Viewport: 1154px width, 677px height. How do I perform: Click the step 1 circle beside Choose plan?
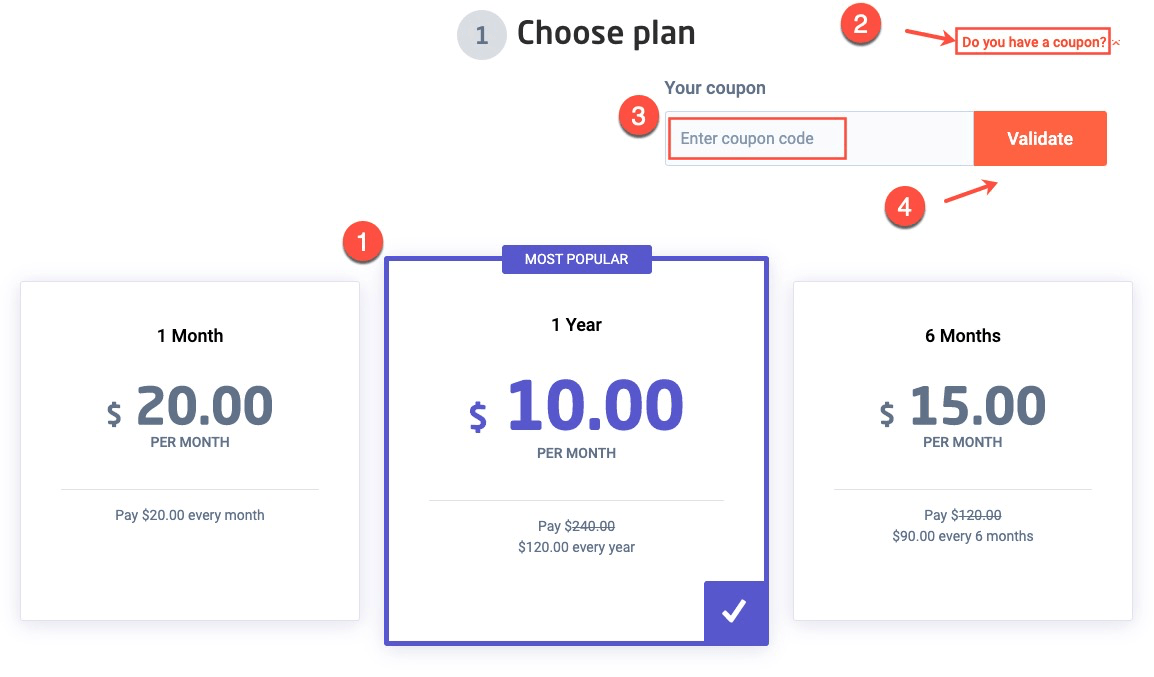click(481, 35)
